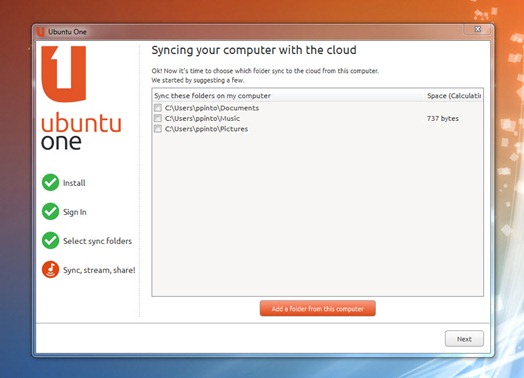Click Add a folder from this computer

[x=317, y=308]
